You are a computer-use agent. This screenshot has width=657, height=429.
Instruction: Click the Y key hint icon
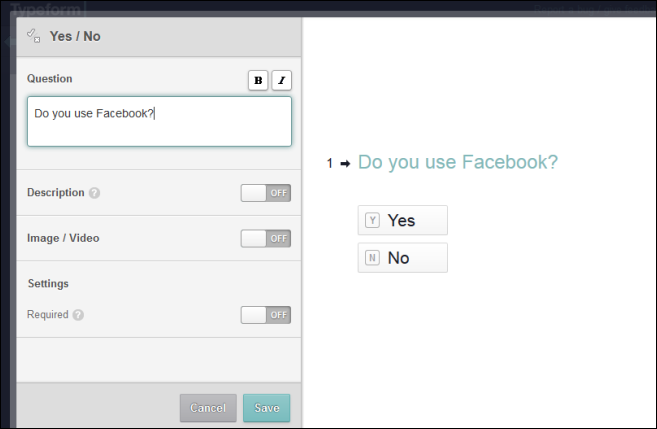[373, 220]
